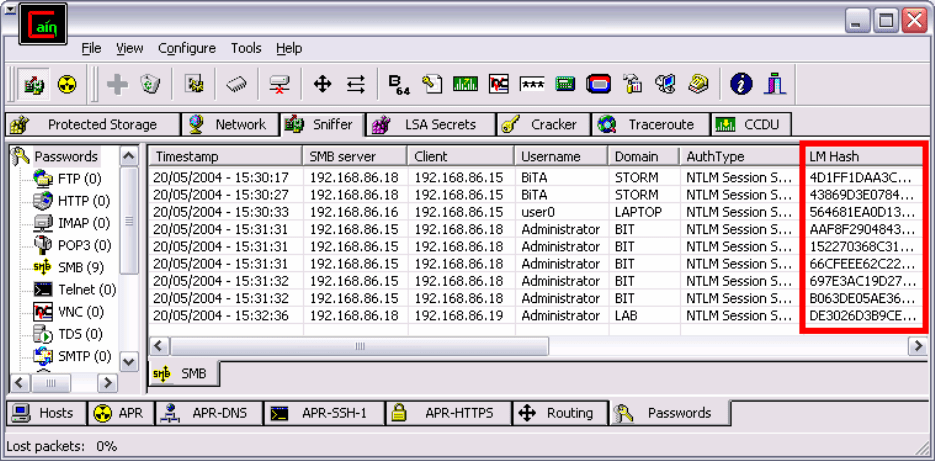Sort by the Timestamp column header

pos(225,156)
